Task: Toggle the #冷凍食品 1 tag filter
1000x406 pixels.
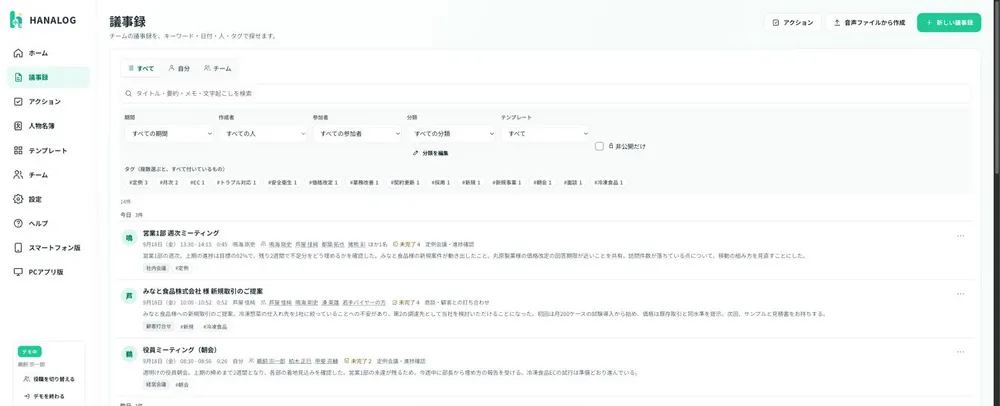Action: pyautogui.click(x=610, y=182)
